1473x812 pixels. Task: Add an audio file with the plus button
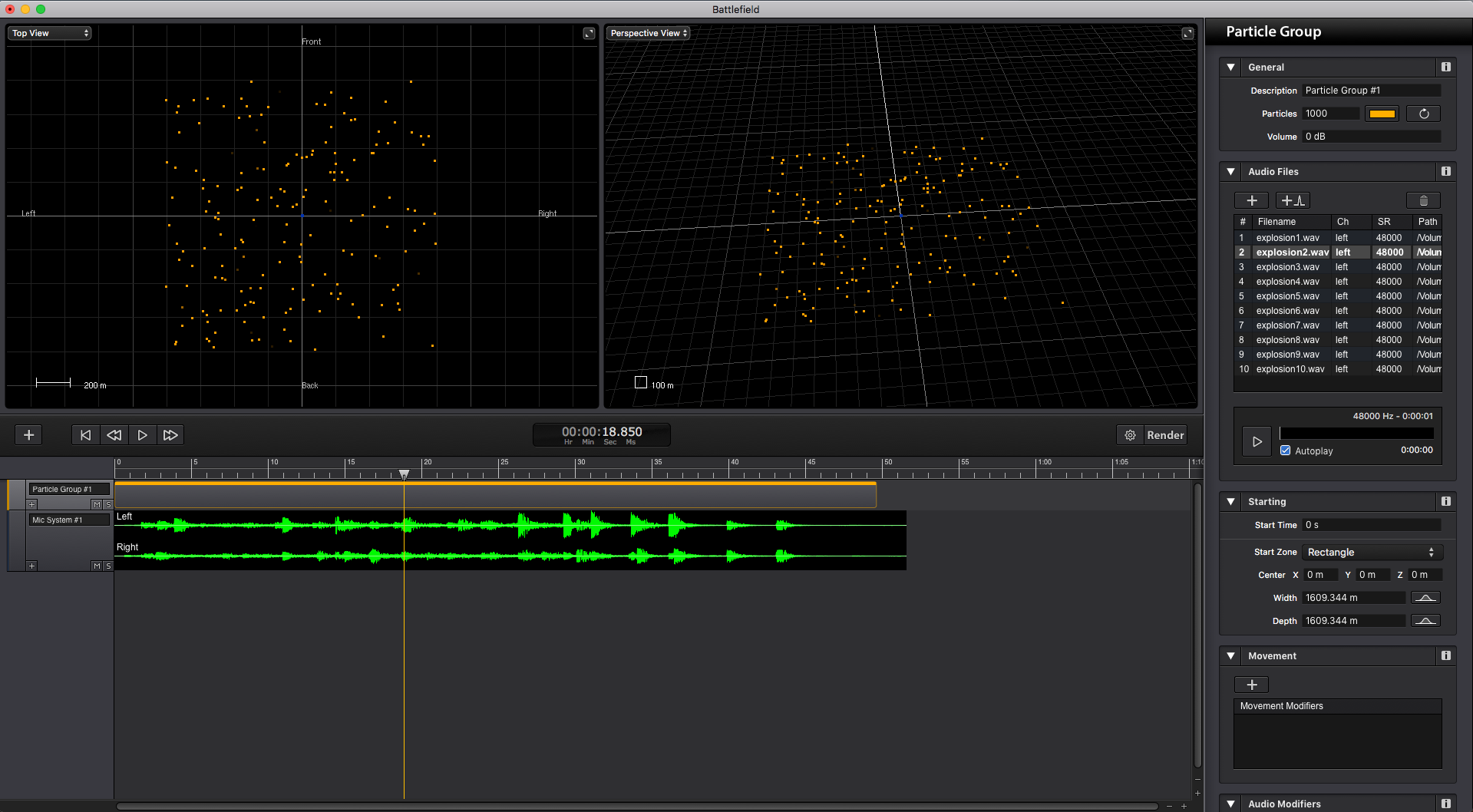[1252, 200]
